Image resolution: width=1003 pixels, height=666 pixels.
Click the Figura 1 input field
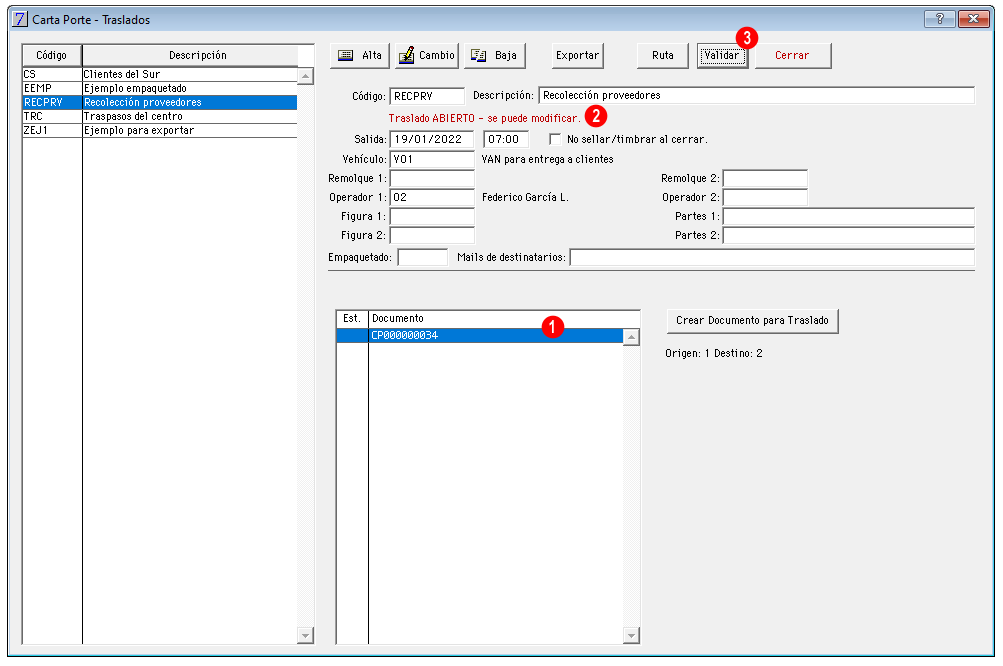[x=432, y=216]
